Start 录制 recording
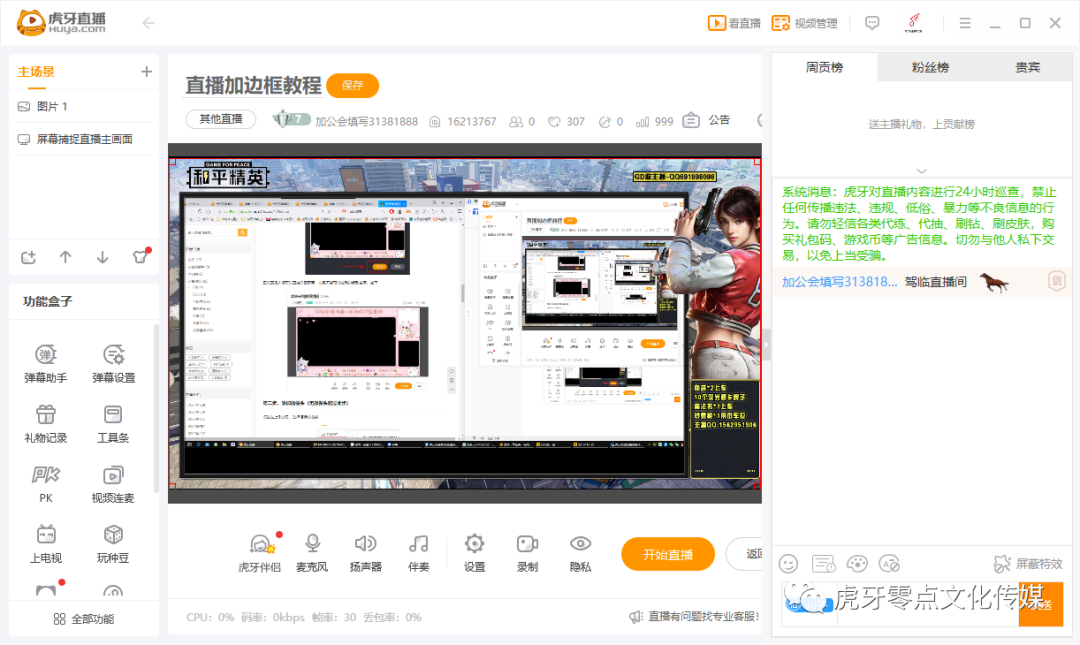1080x645 pixels. tap(527, 553)
